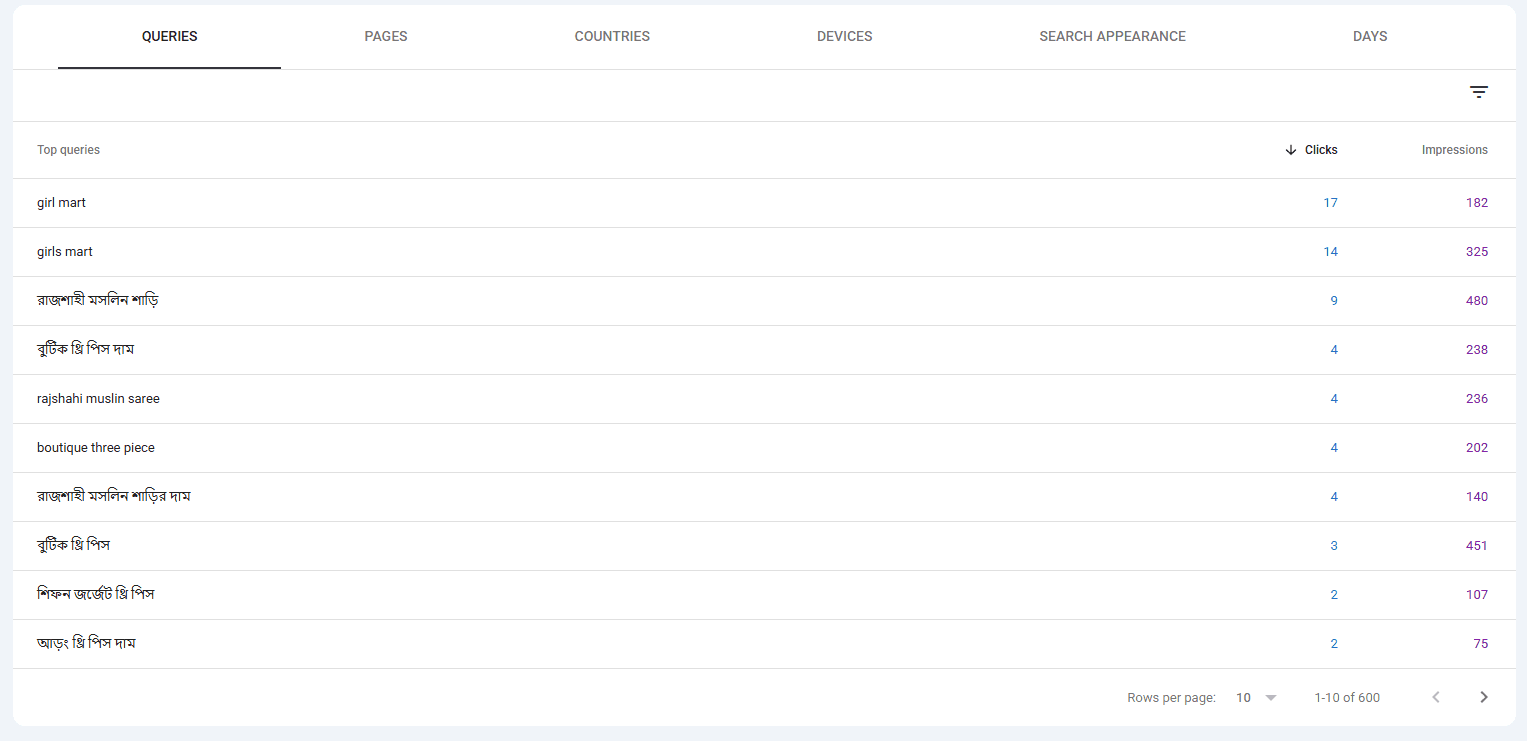Open the 'boutique three piece' query
The image size is (1527, 741).
(x=96, y=448)
